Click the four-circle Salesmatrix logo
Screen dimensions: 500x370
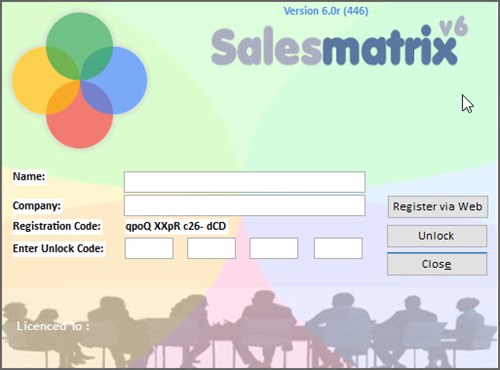point(79,80)
